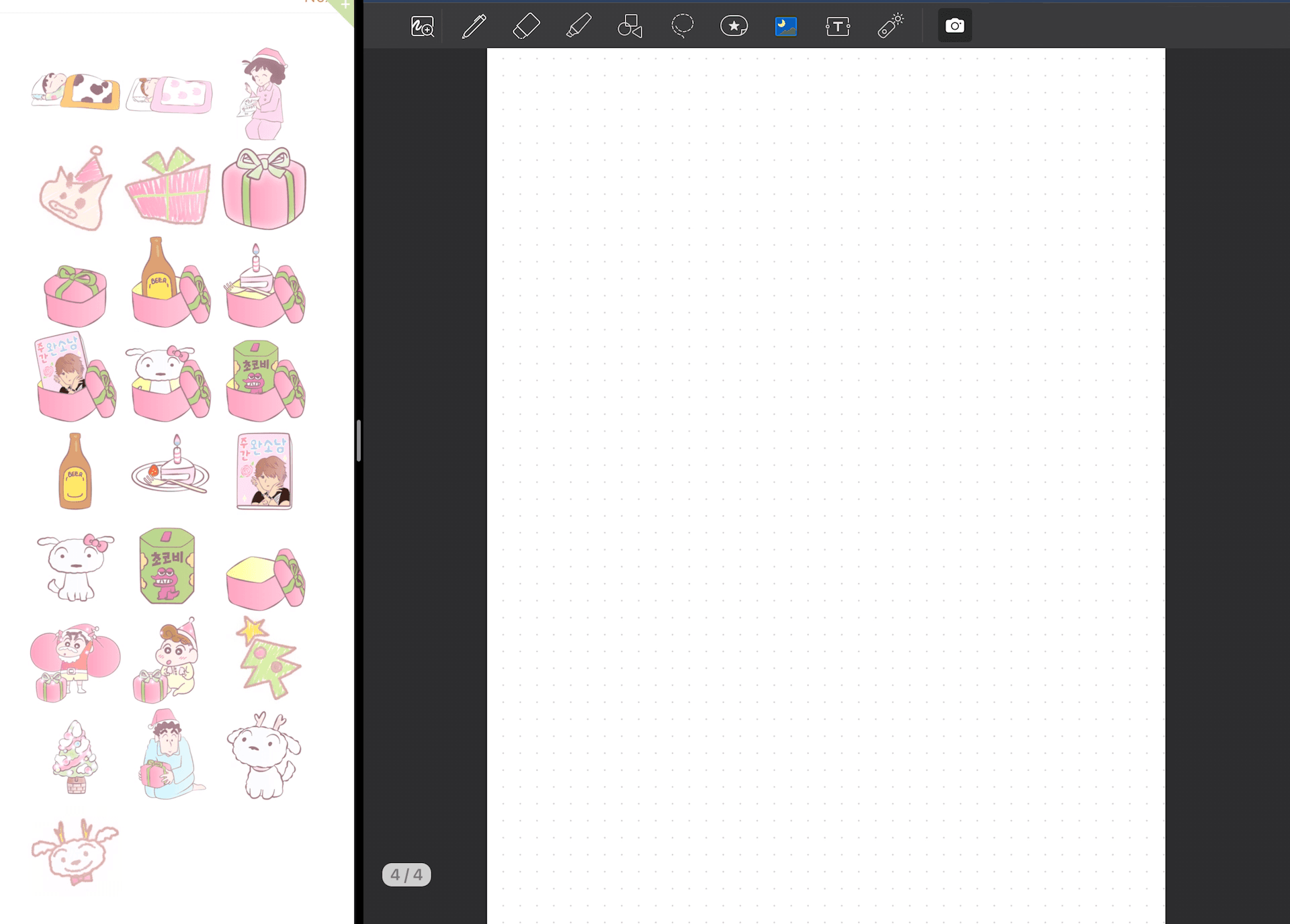Click the split view divider handle
Viewport: 1290px width, 924px height.
359,441
